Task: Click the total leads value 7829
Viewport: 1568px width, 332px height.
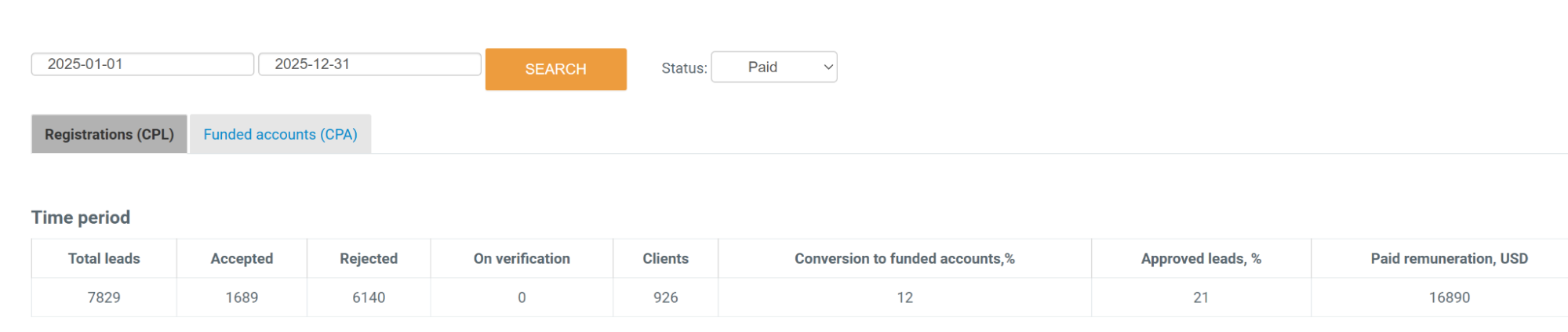Action: click(x=104, y=297)
